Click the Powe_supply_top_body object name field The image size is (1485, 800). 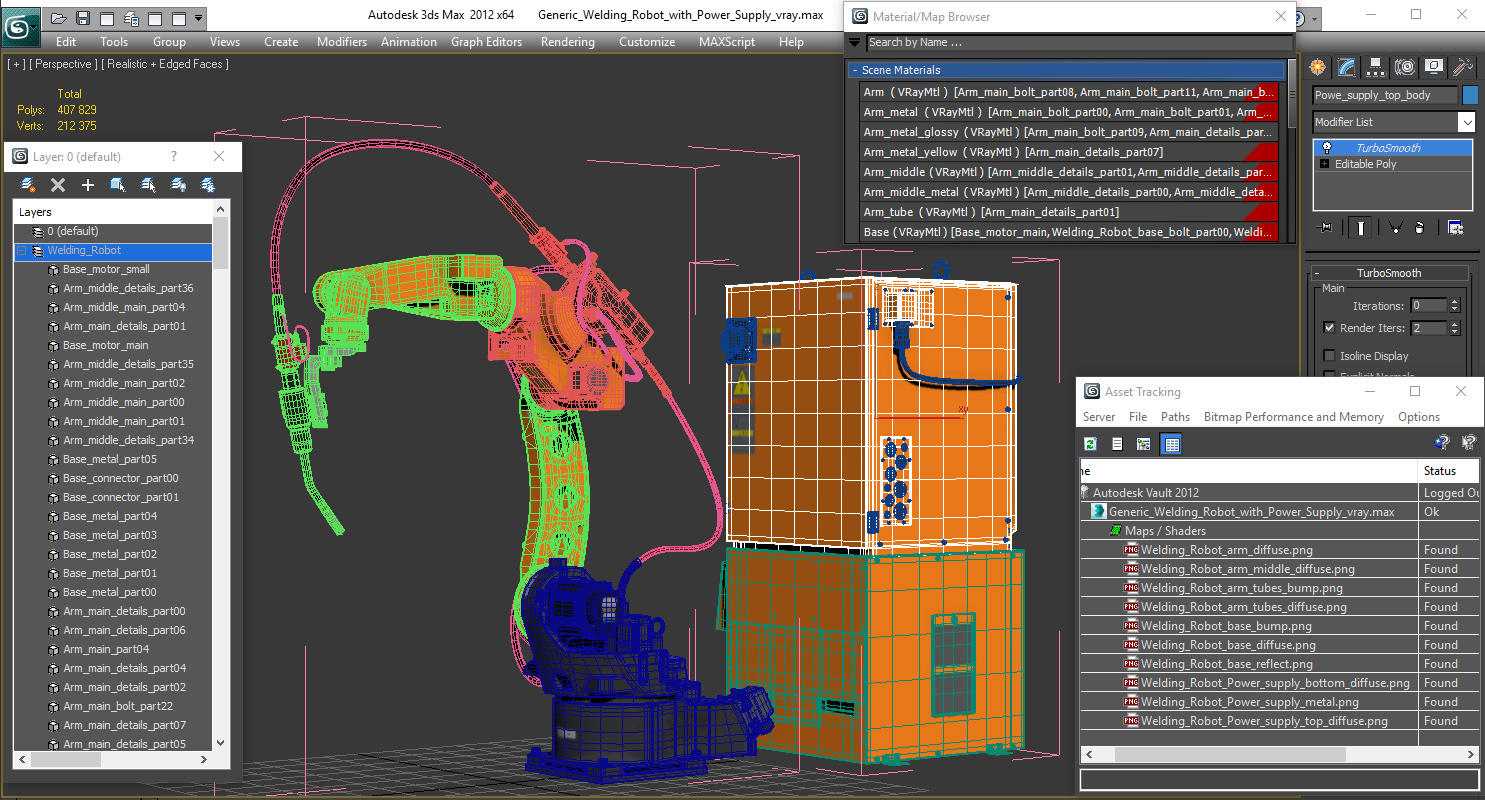click(1385, 95)
